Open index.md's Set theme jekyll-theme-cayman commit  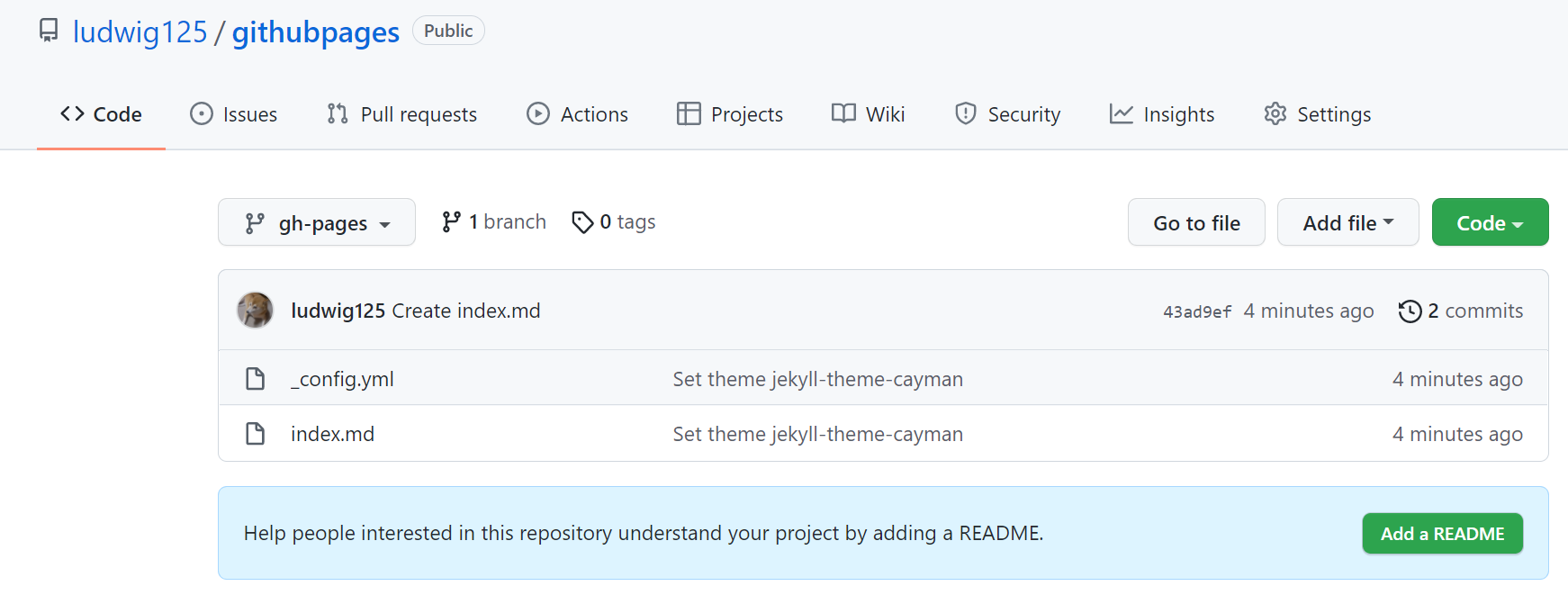pos(818,434)
